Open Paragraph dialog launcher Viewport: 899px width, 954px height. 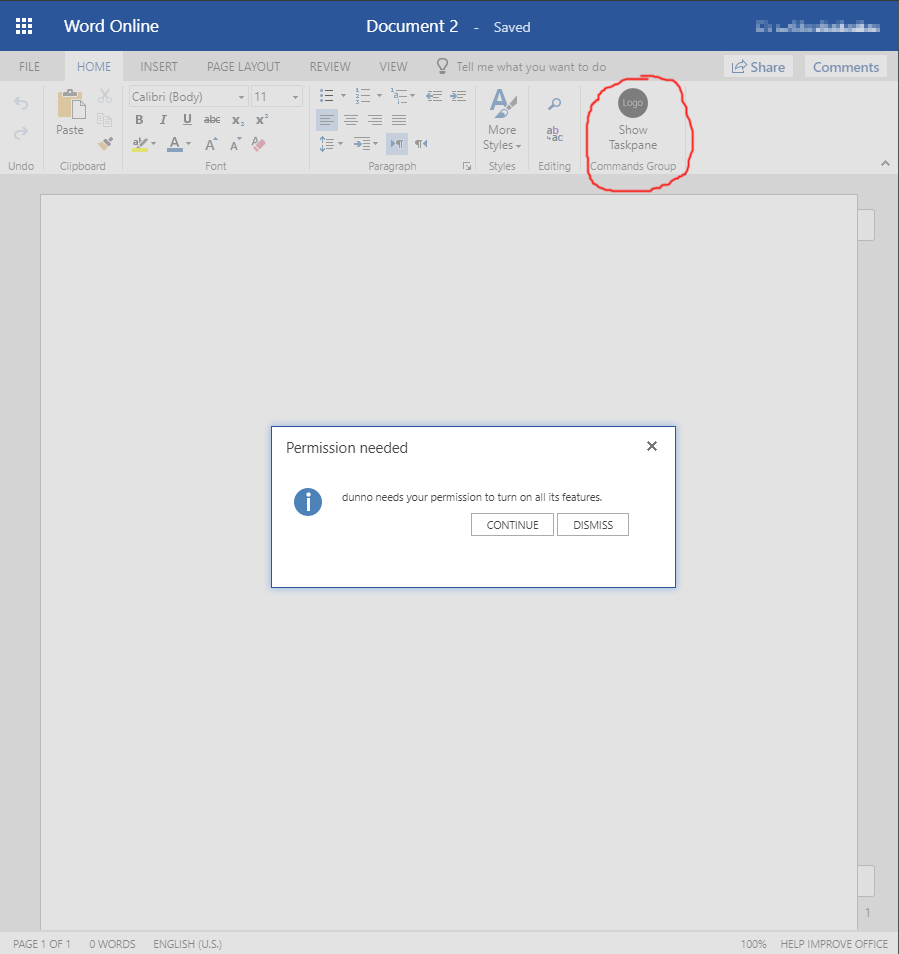click(x=467, y=166)
